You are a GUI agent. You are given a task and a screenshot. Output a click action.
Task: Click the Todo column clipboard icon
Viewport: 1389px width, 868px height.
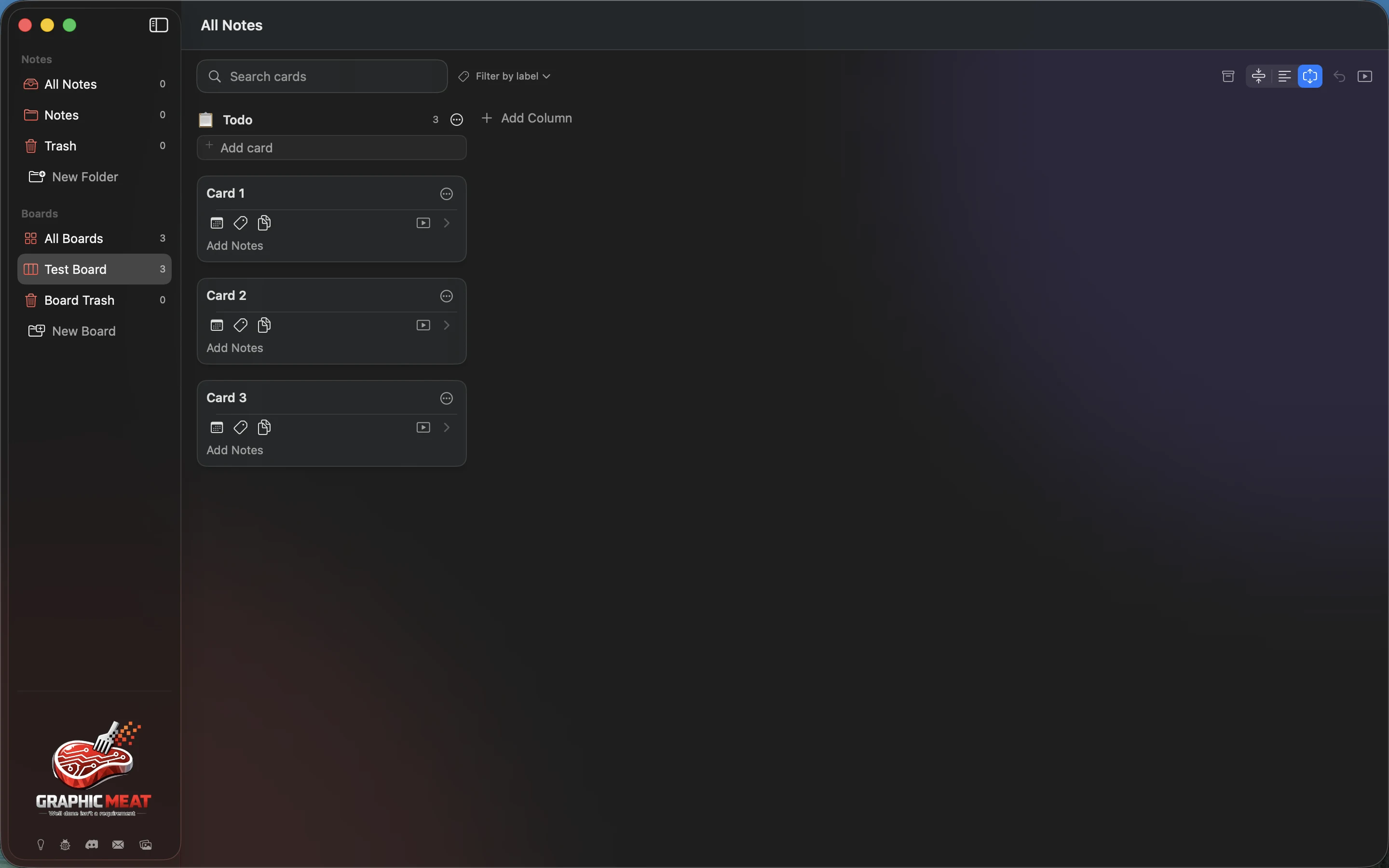(205, 120)
